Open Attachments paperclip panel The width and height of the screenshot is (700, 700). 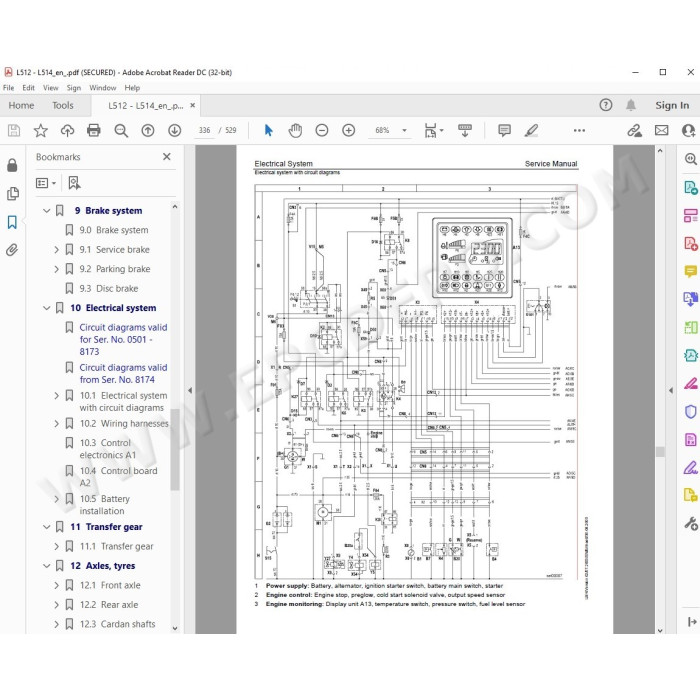(12, 250)
